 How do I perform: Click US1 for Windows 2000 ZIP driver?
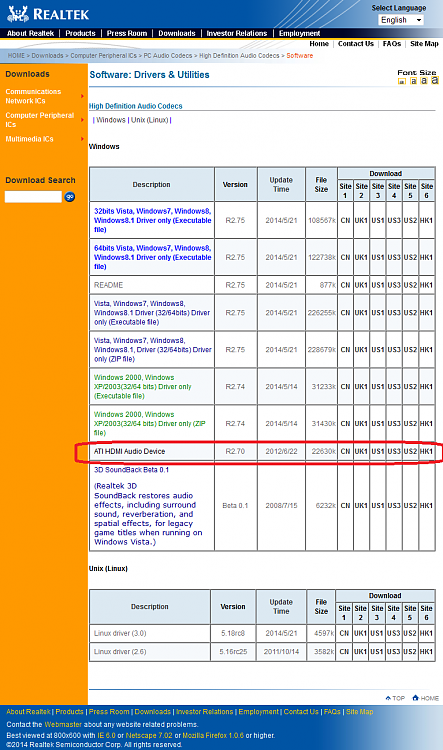pos(377,424)
